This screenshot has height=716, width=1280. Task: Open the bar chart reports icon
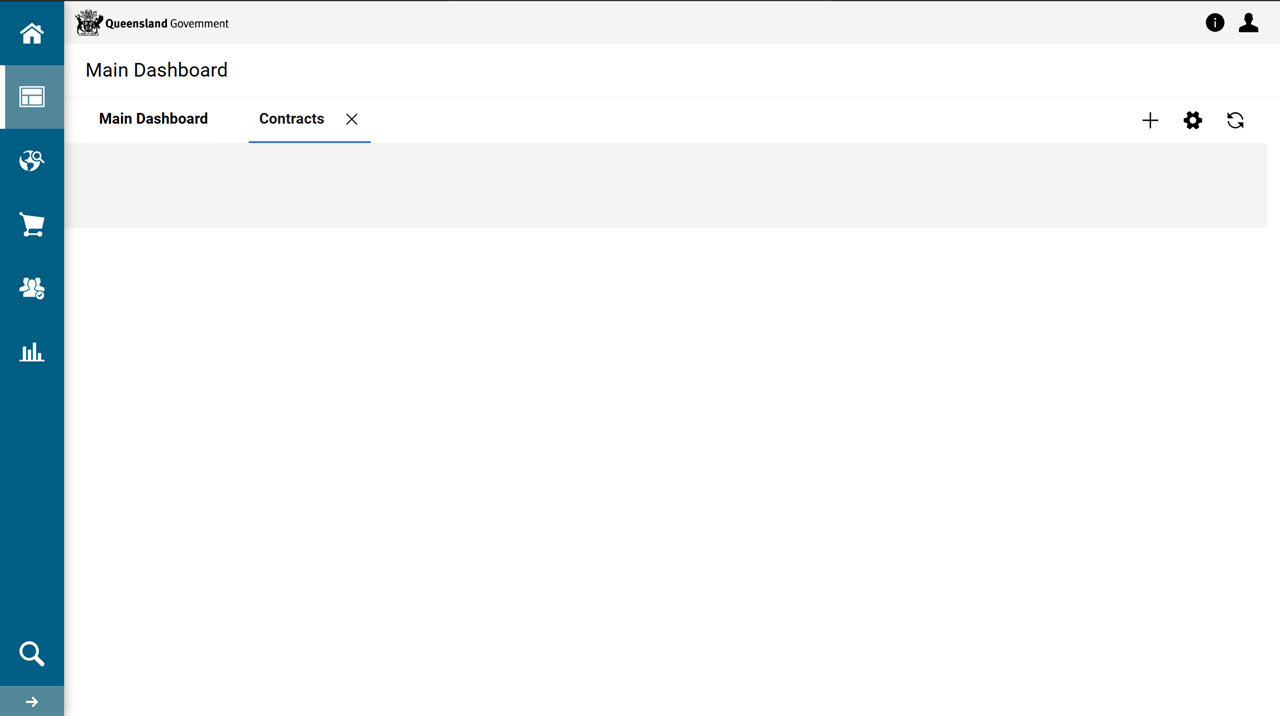(32, 352)
